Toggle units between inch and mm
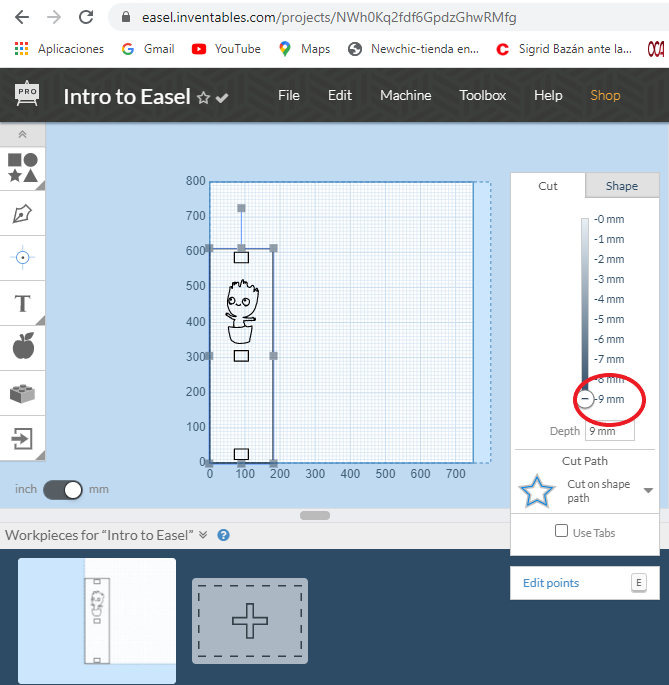The width and height of the screenshot is (669, 685). point(62,489)
